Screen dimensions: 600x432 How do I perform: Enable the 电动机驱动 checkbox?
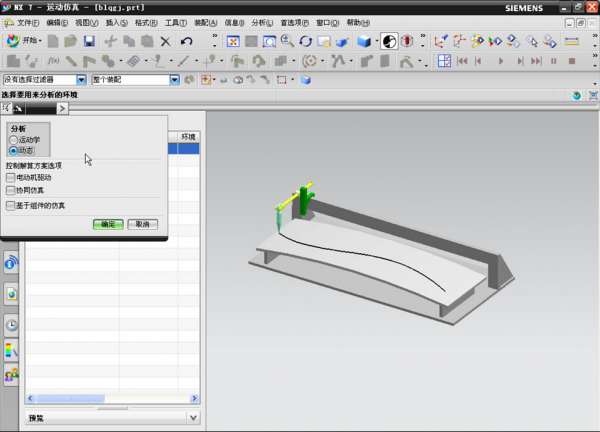click(x=11, y=178)
